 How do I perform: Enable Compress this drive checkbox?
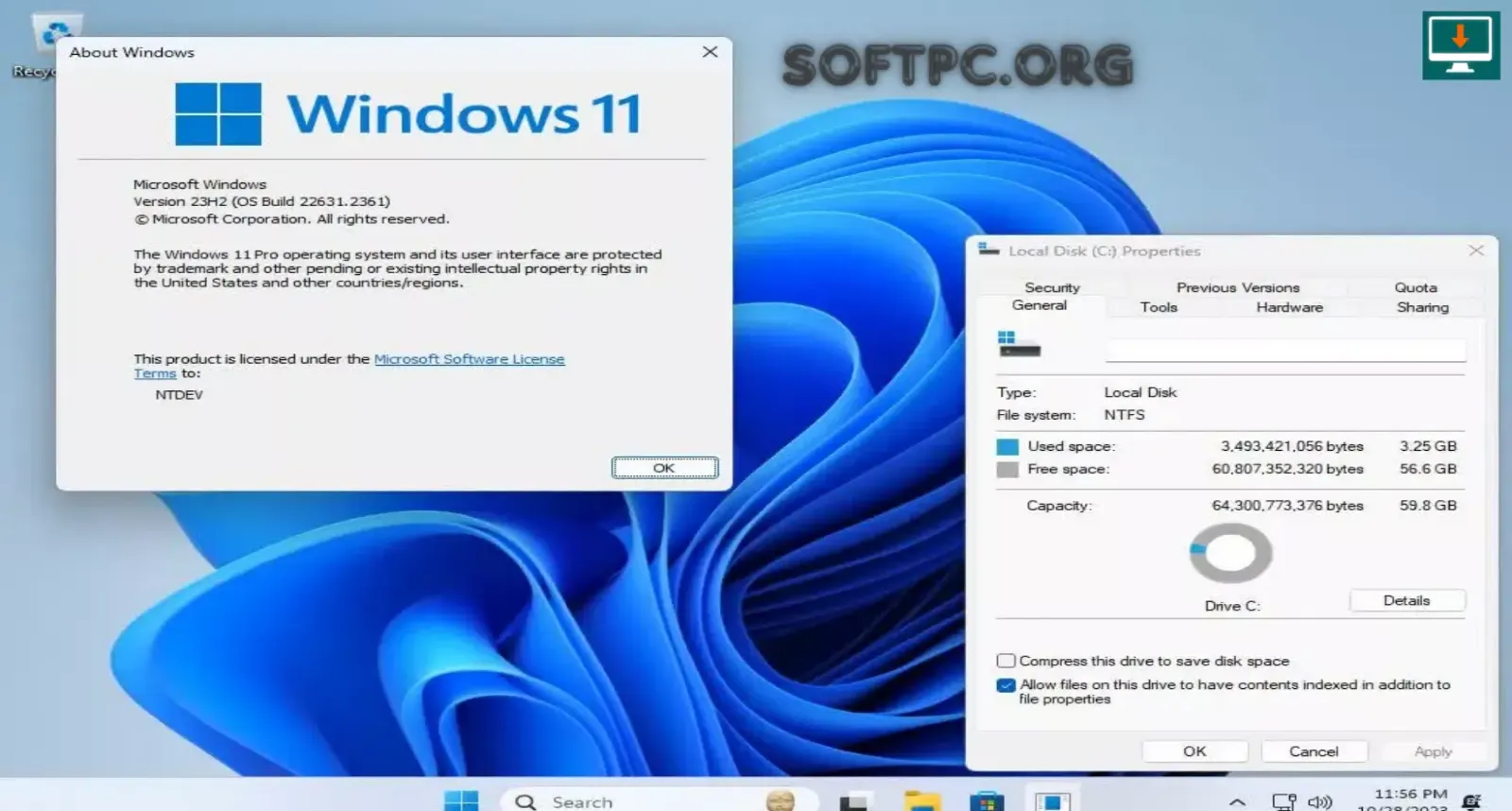click(x=1006, y=661)
